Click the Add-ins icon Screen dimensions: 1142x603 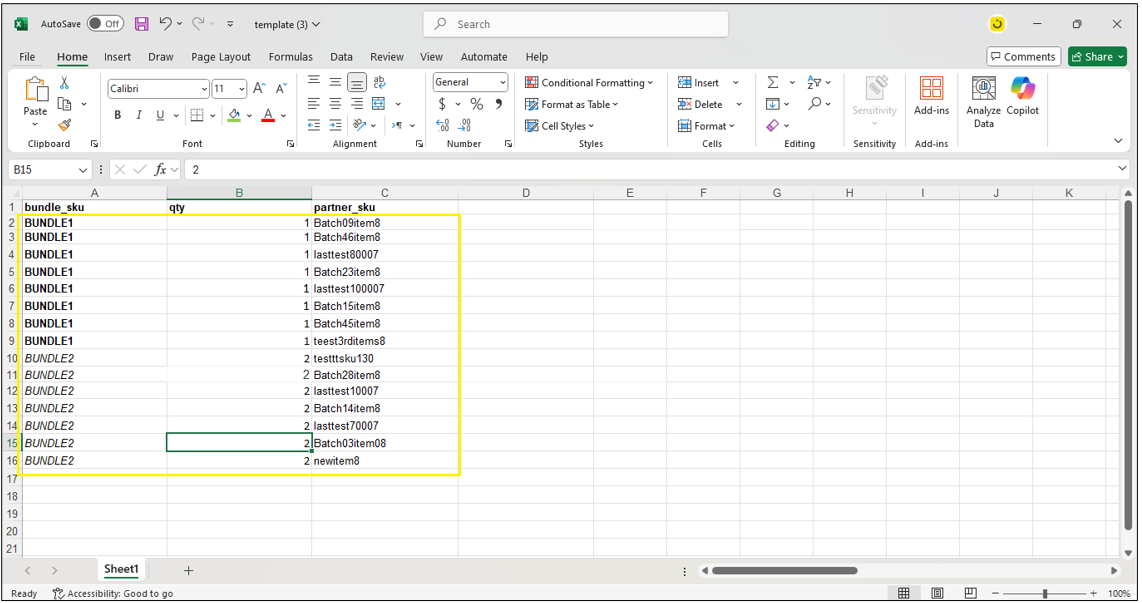tap(931, 98)
